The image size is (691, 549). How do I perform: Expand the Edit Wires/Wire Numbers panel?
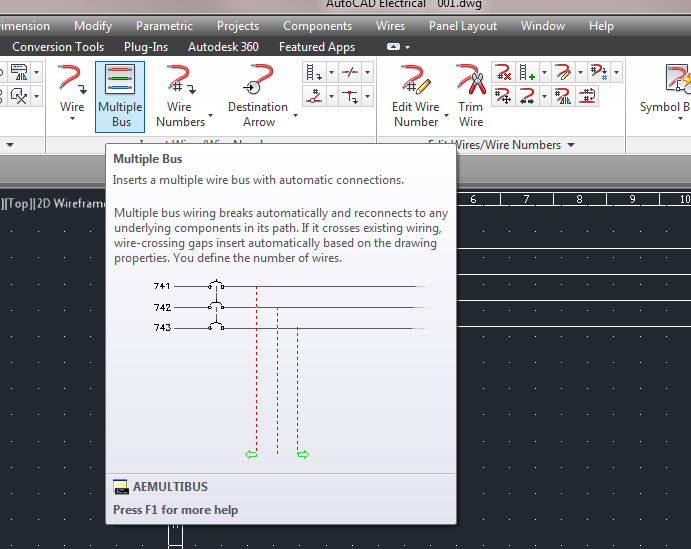571,145
